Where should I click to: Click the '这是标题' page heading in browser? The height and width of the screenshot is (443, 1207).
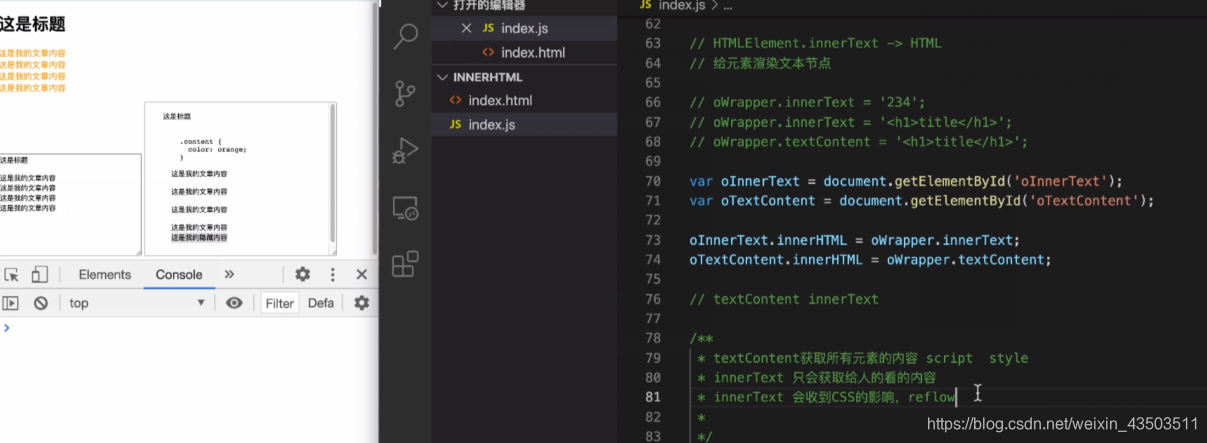(33, 24)
